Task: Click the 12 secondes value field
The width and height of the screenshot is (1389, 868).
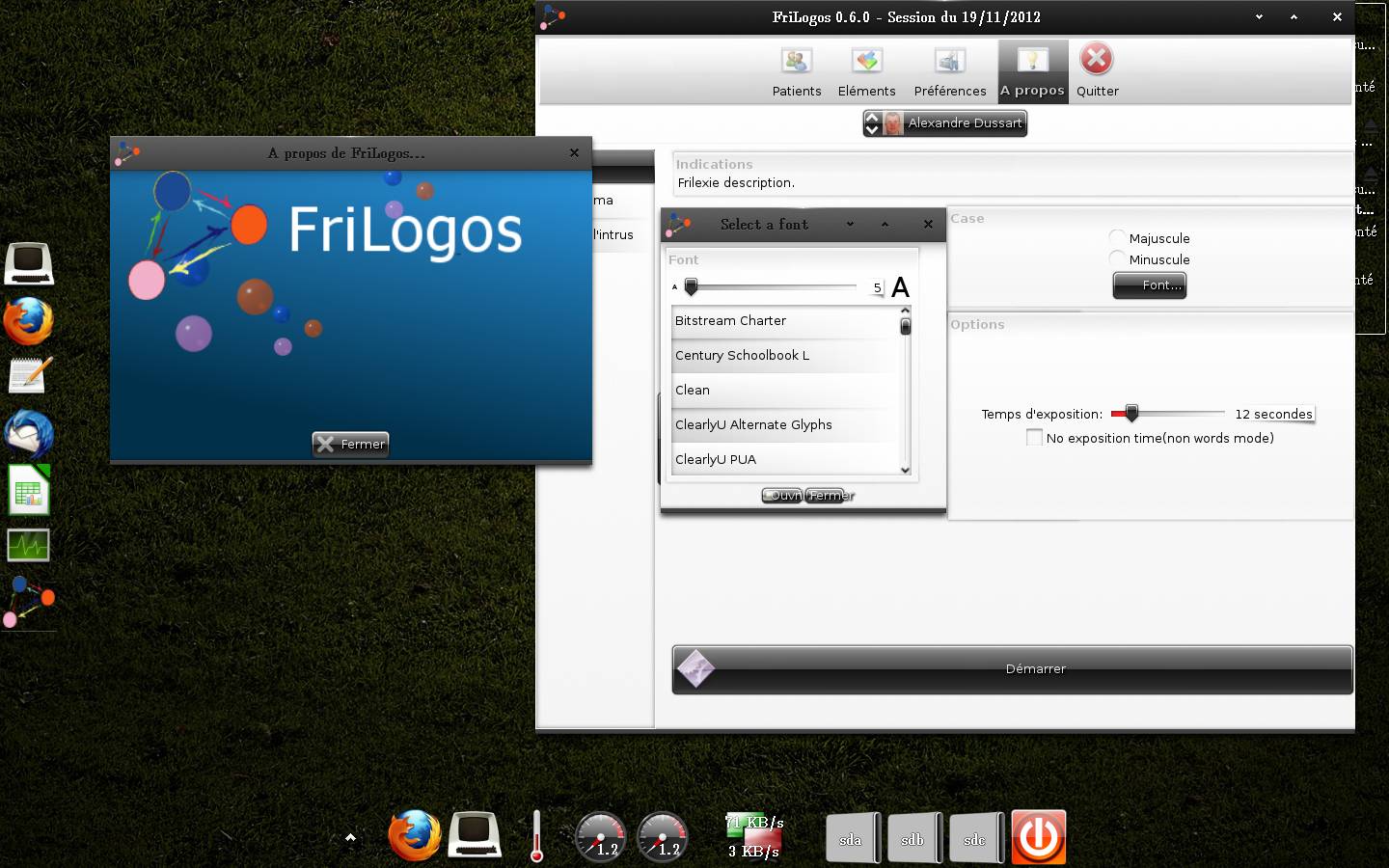Action: [1273, 414]
